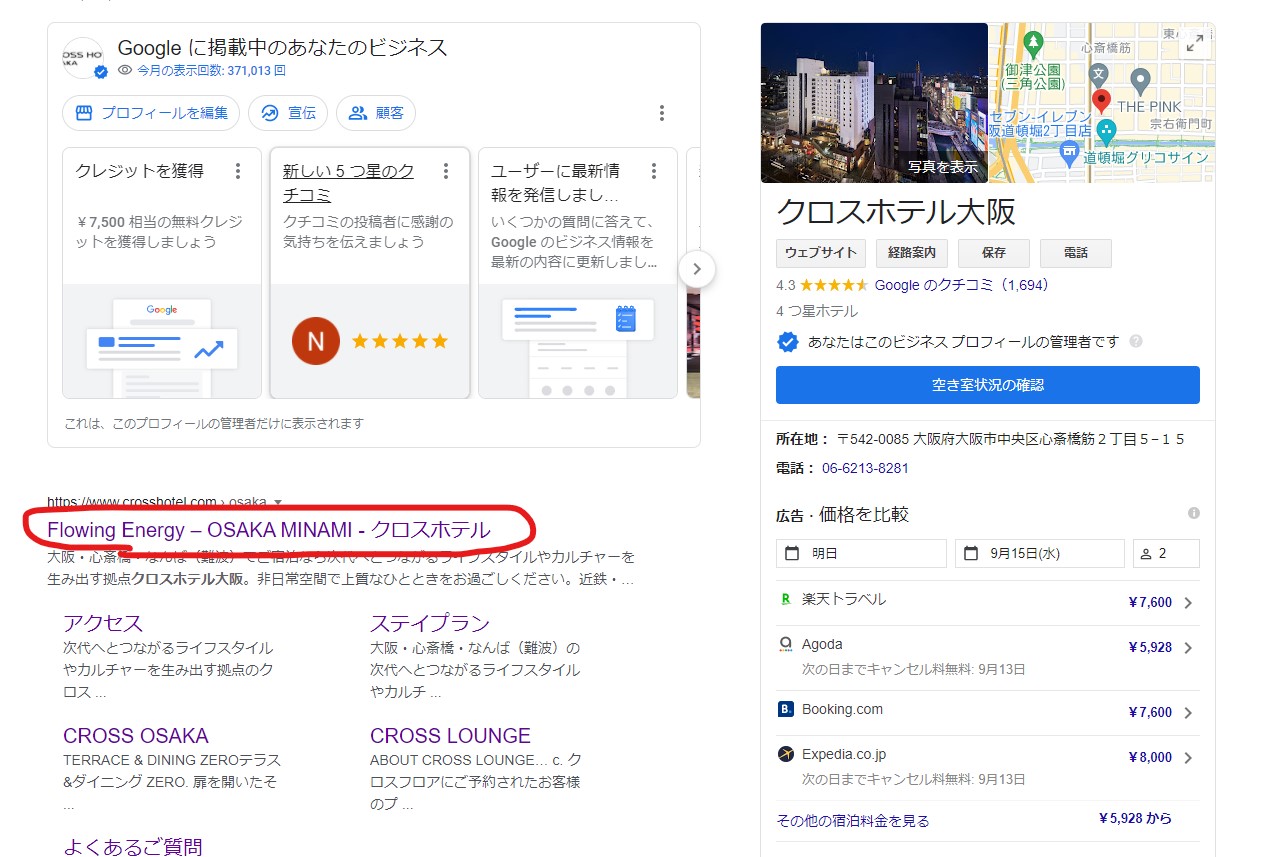The width and height of the screenshot is (1276, 857).
Task: Click the クレジットを獲得 card title
Action: point(139,171)
